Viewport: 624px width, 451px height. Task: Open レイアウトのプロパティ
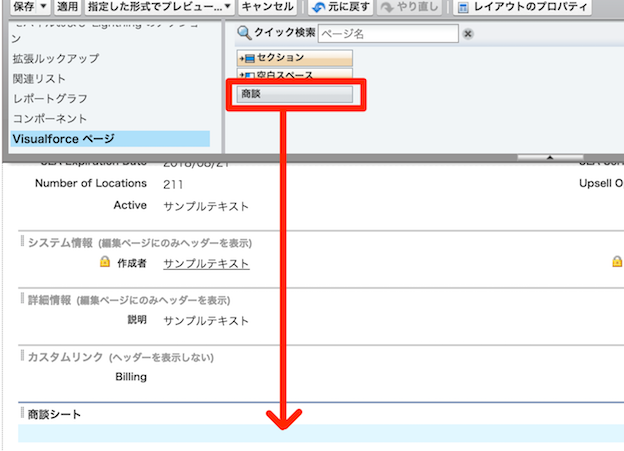523,7
